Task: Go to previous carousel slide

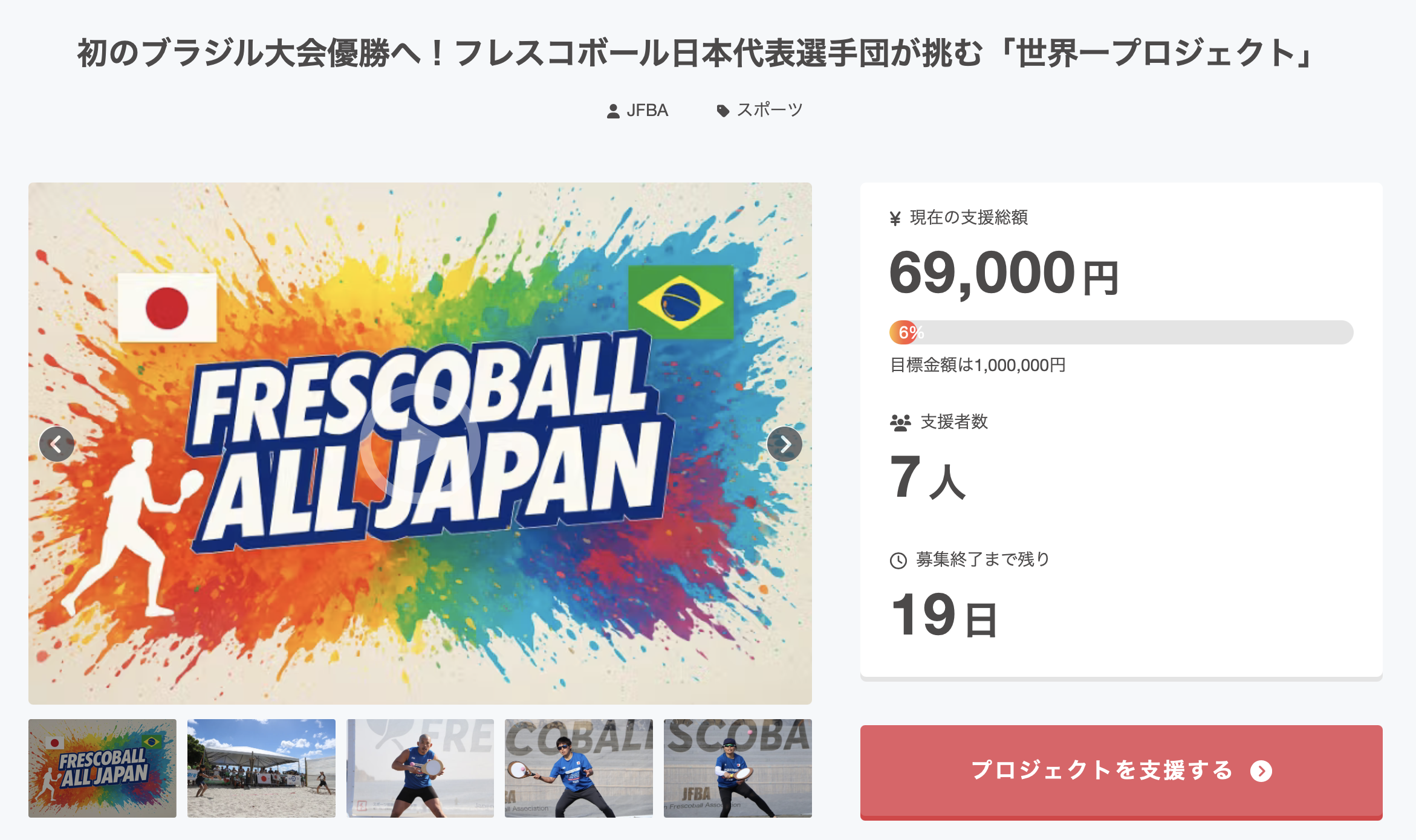Action: 56,444
